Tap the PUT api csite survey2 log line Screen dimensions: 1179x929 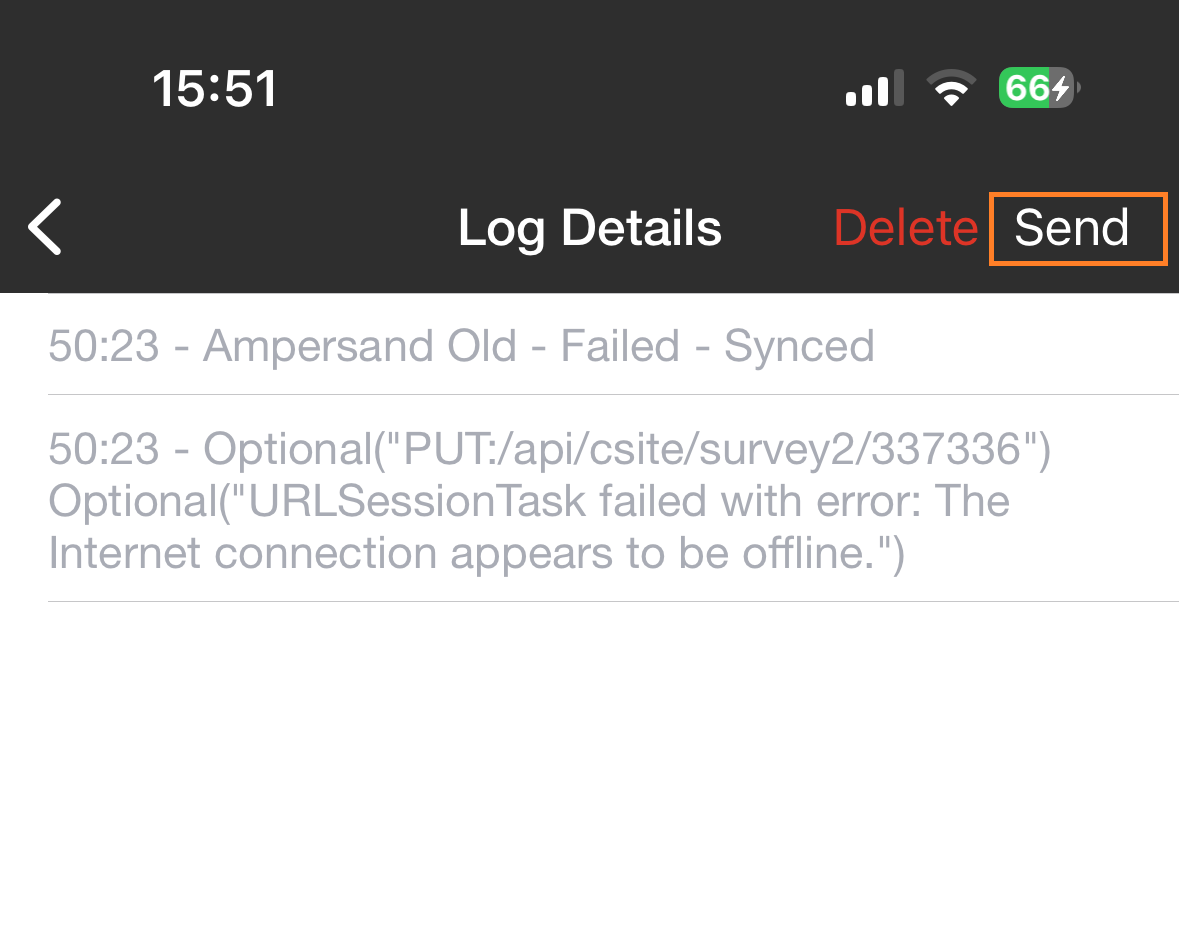coord(549,449)
